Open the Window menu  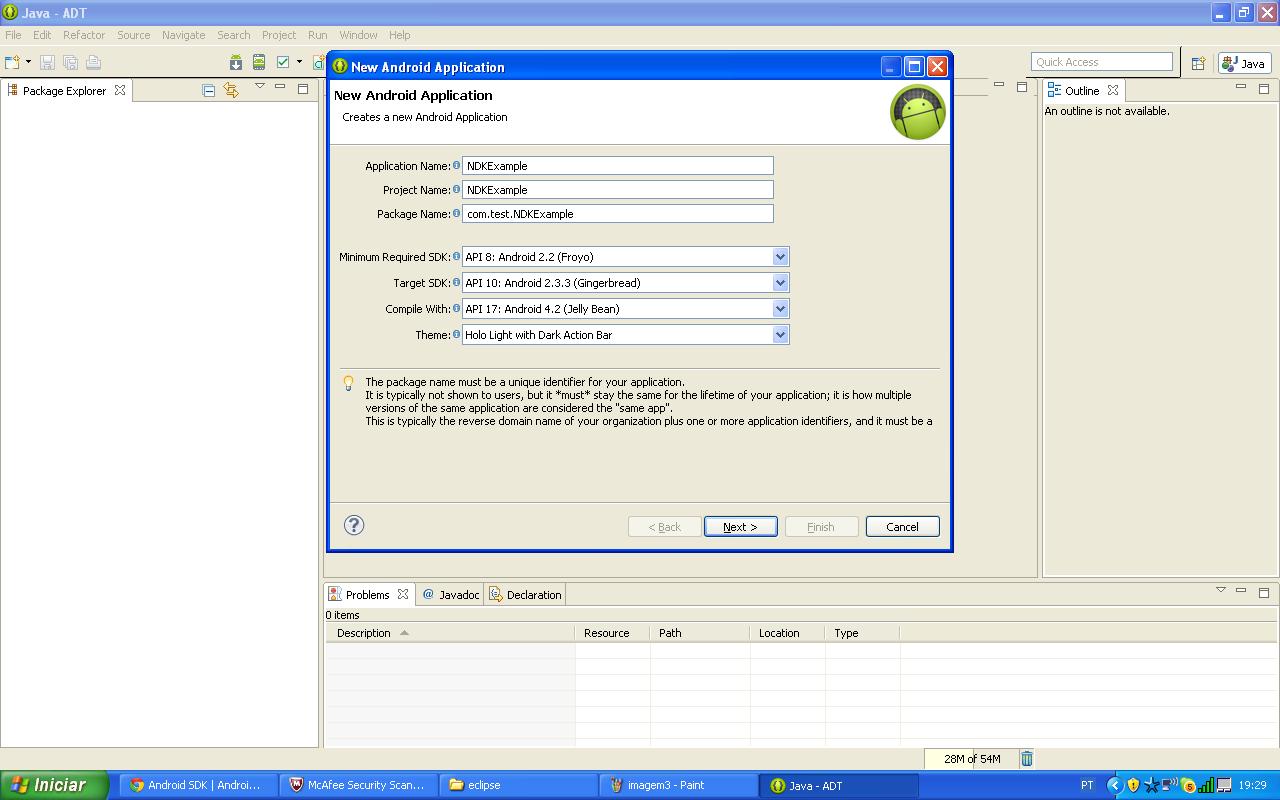pyautogui.click(x=358, y=35)
